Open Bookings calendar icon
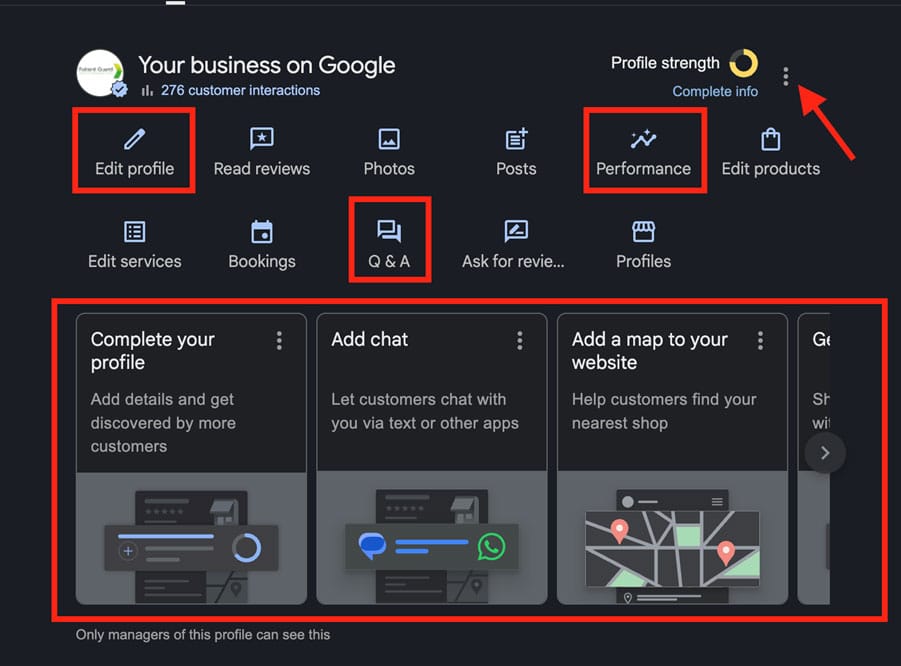The image size is (901, 666). [261, 232]
